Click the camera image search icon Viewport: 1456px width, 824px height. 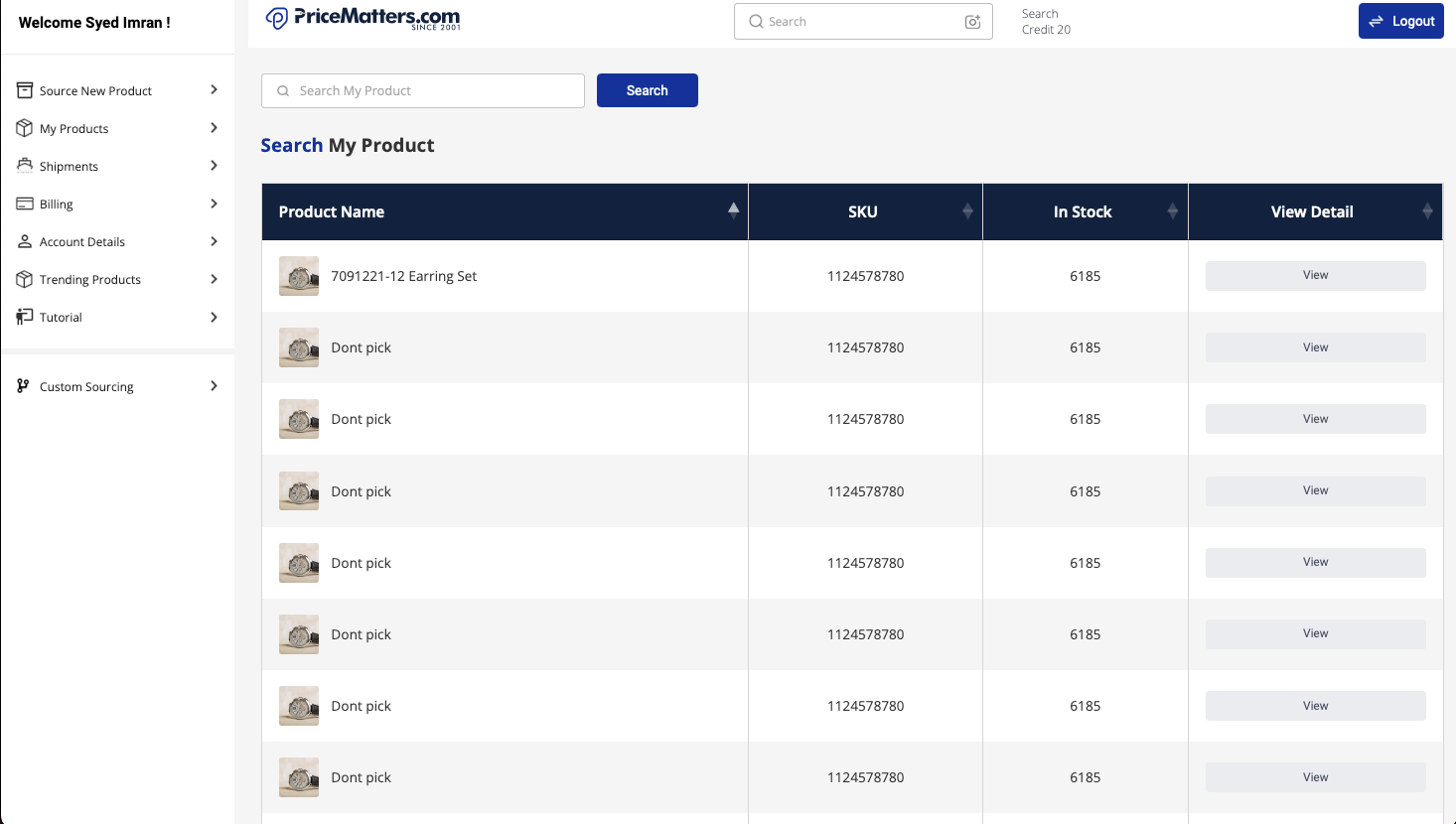point(972,22)
